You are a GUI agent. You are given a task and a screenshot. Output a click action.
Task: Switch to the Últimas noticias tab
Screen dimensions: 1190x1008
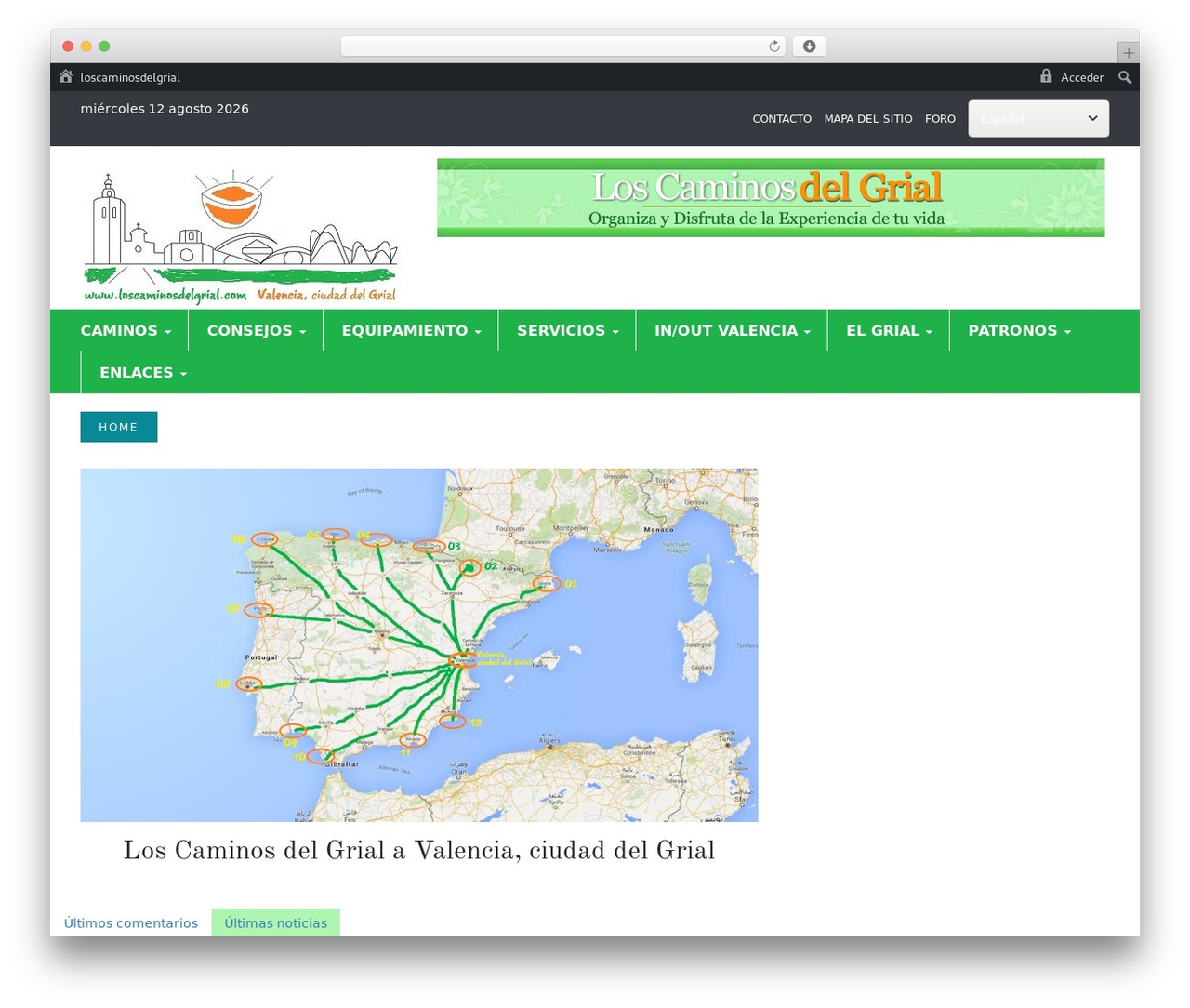pos(276,922)
